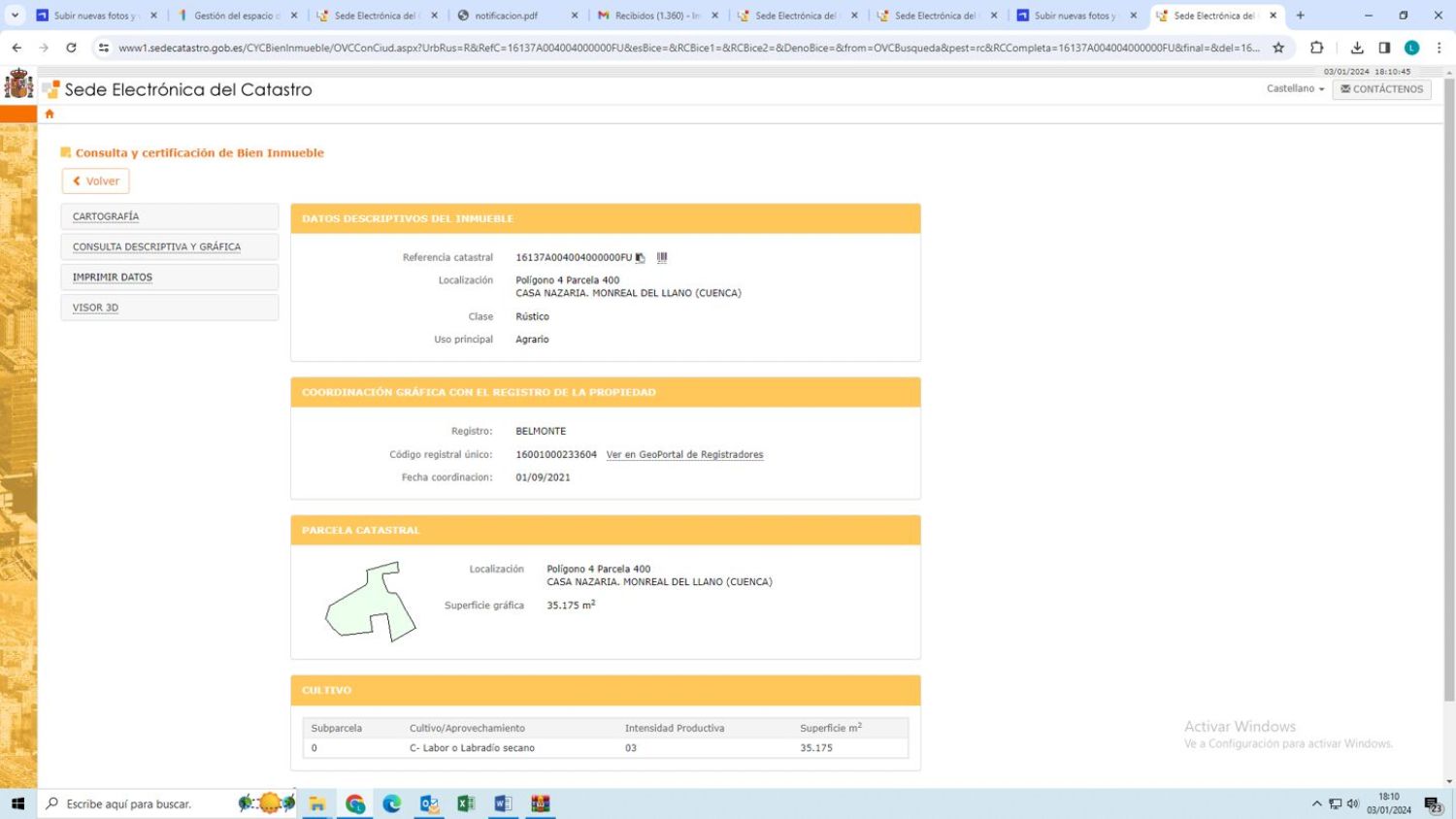Click the orange home icon

[50, 114]
